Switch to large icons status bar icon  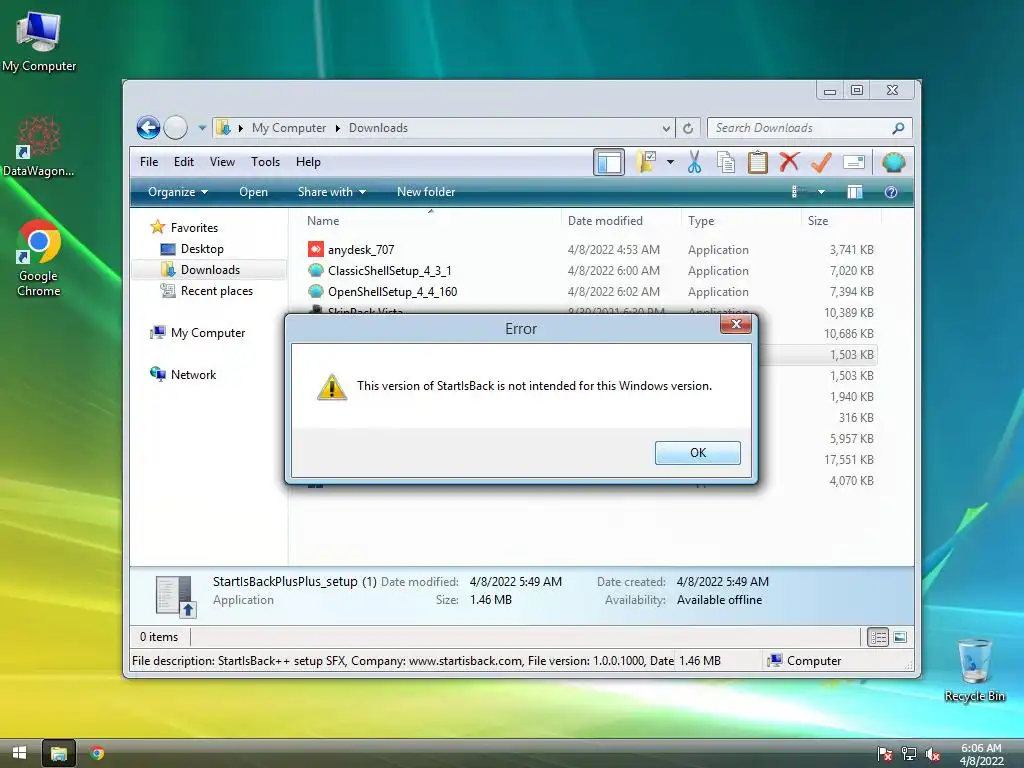(x=900, y=637)
